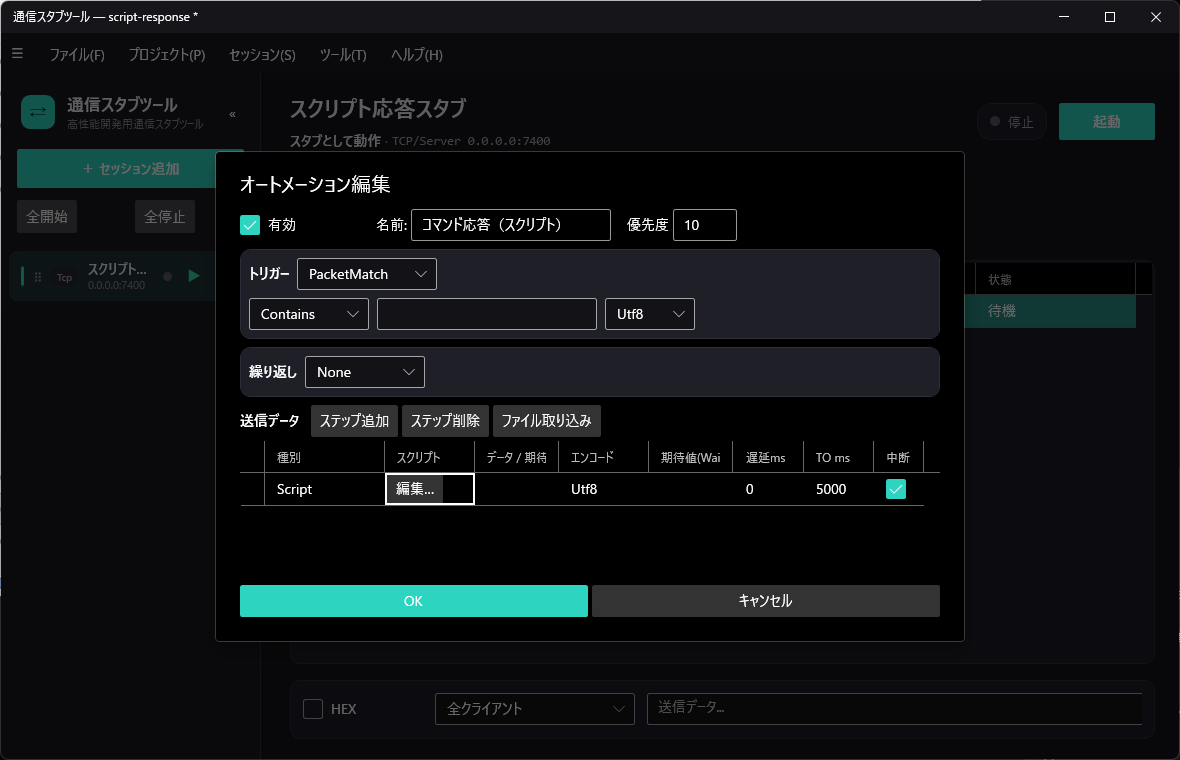Click the キャンセル button

765,601
